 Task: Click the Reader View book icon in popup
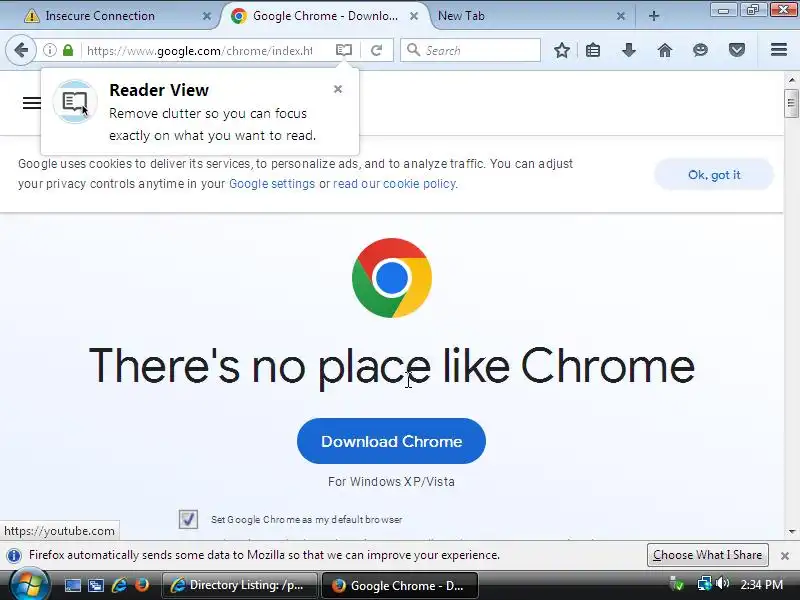(x=75, y=102)
